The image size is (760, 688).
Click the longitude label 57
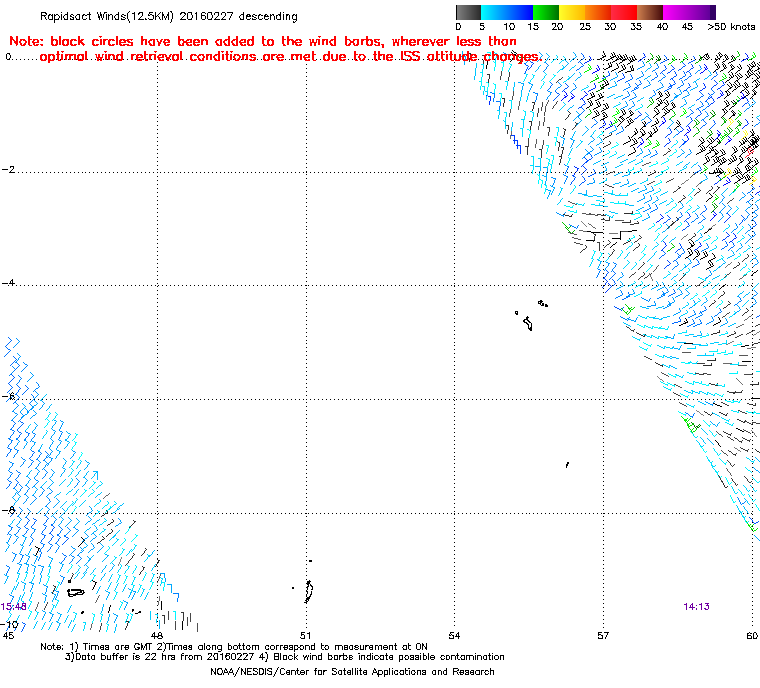(x=603, y=635)
